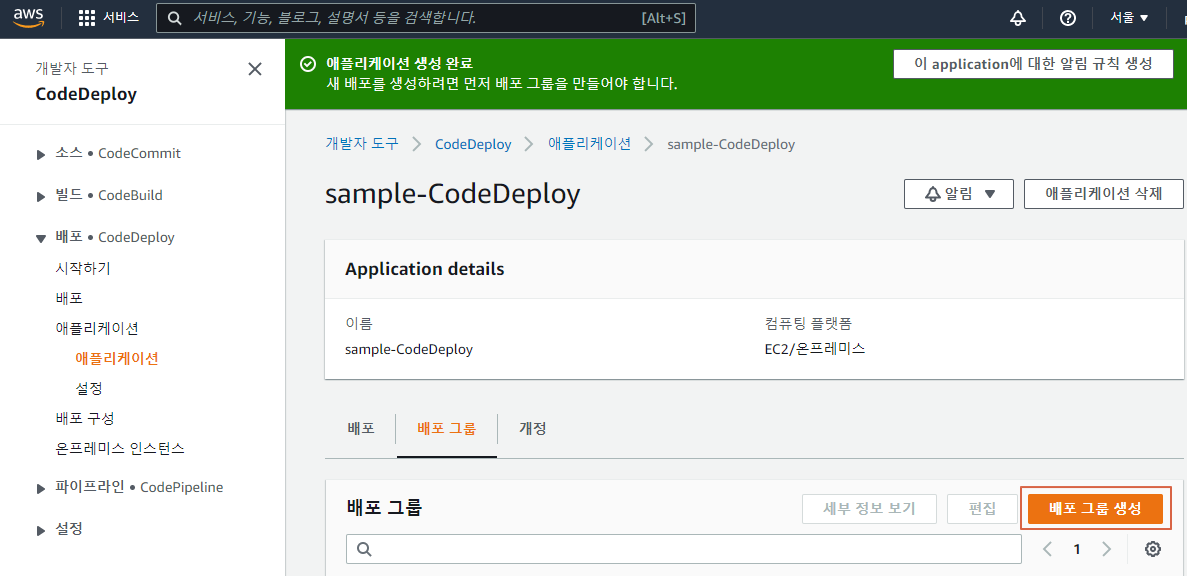Viewport: 1187px width, 576px height.
Task: Open 배포 구성 in sidebar
Action: [x=85, y=418]
